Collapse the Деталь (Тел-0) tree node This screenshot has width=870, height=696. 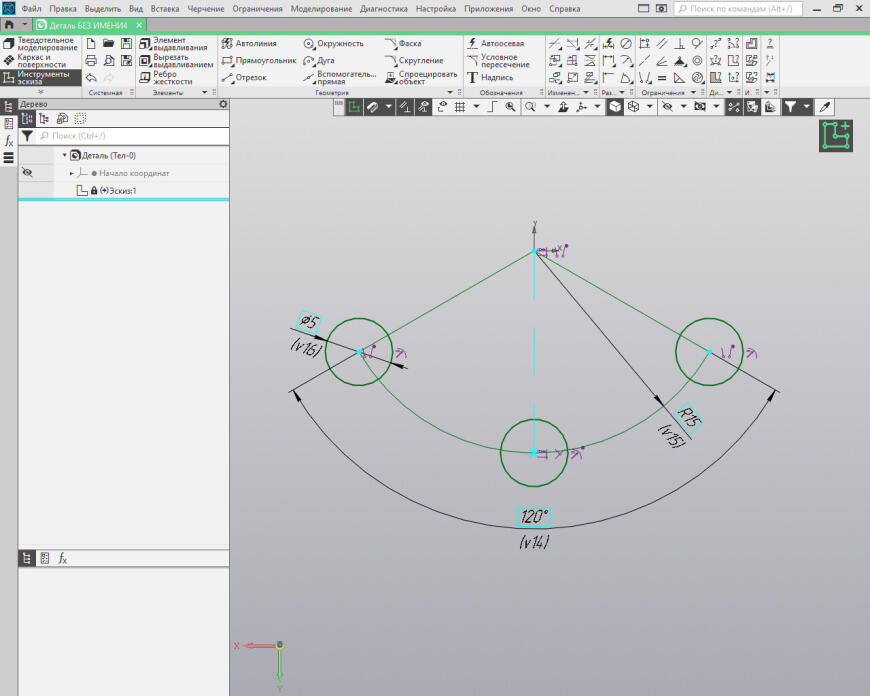(x=64, y=155)
